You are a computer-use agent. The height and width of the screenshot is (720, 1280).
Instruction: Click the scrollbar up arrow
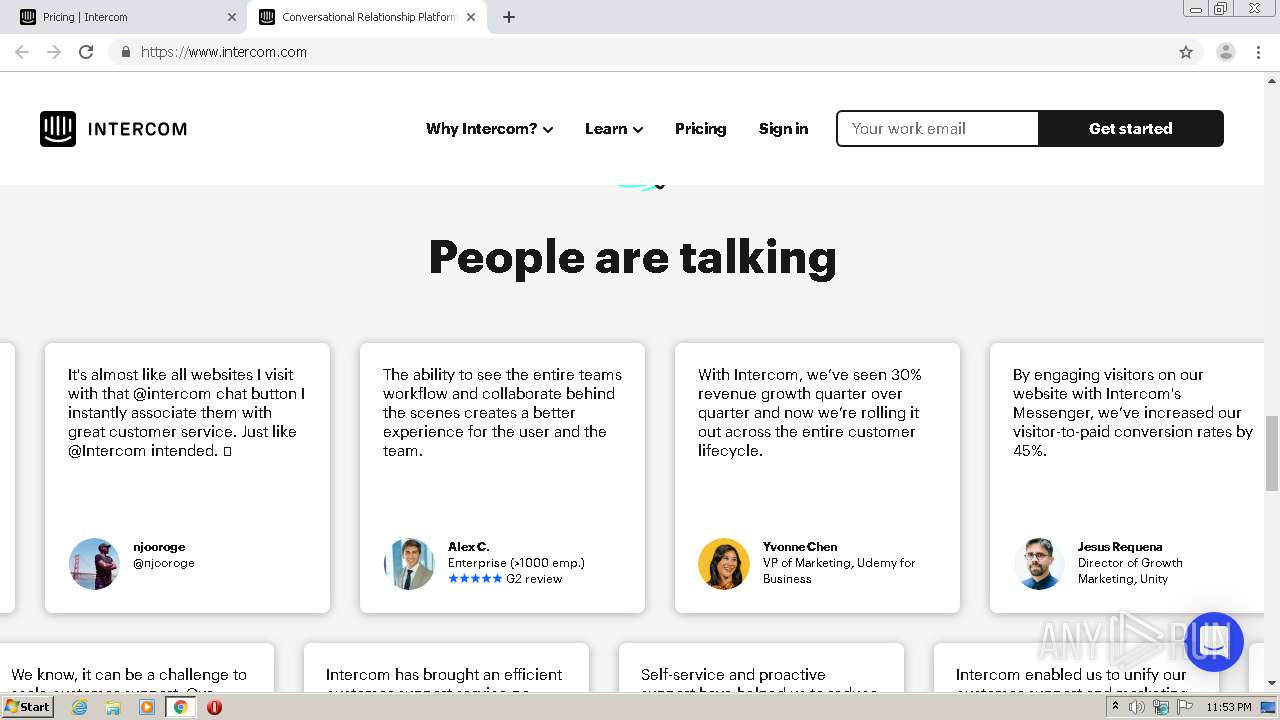1272,79
